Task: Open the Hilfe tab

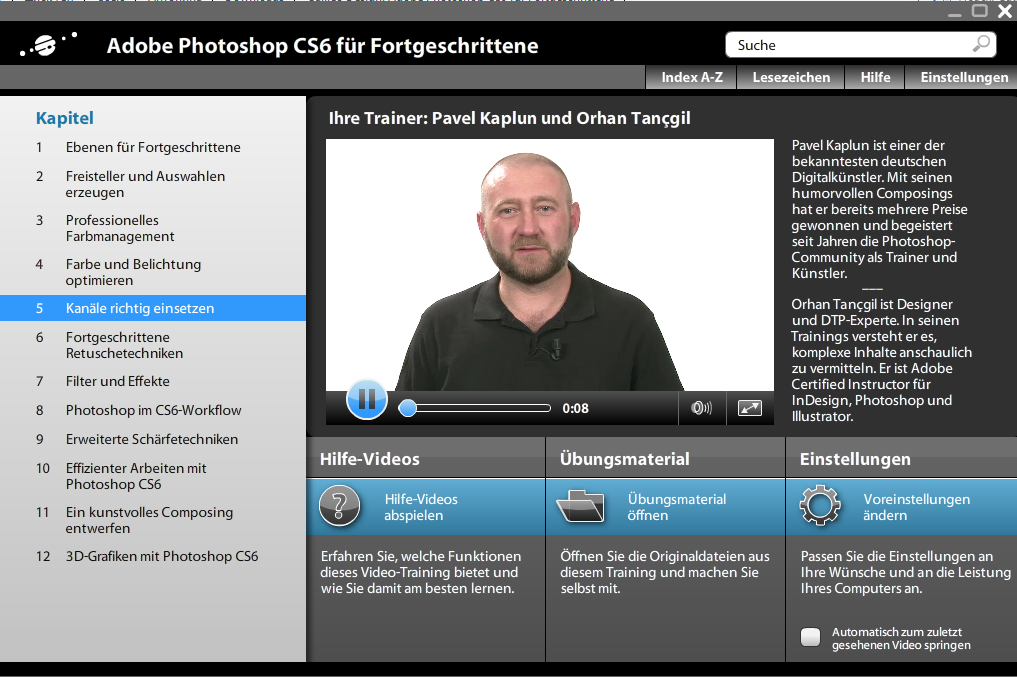Action: click(875, 77)
